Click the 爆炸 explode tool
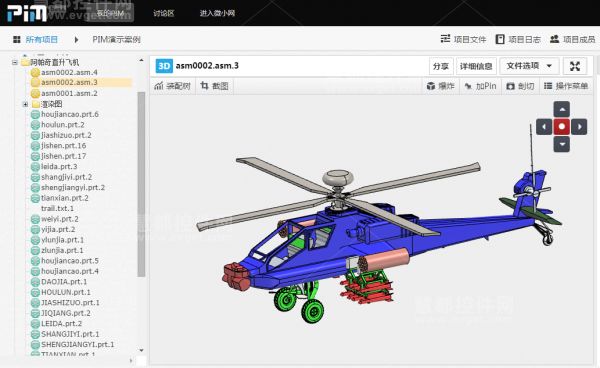Image resolution: width=600 pixels, height=368 pixels. click(440, 86)
